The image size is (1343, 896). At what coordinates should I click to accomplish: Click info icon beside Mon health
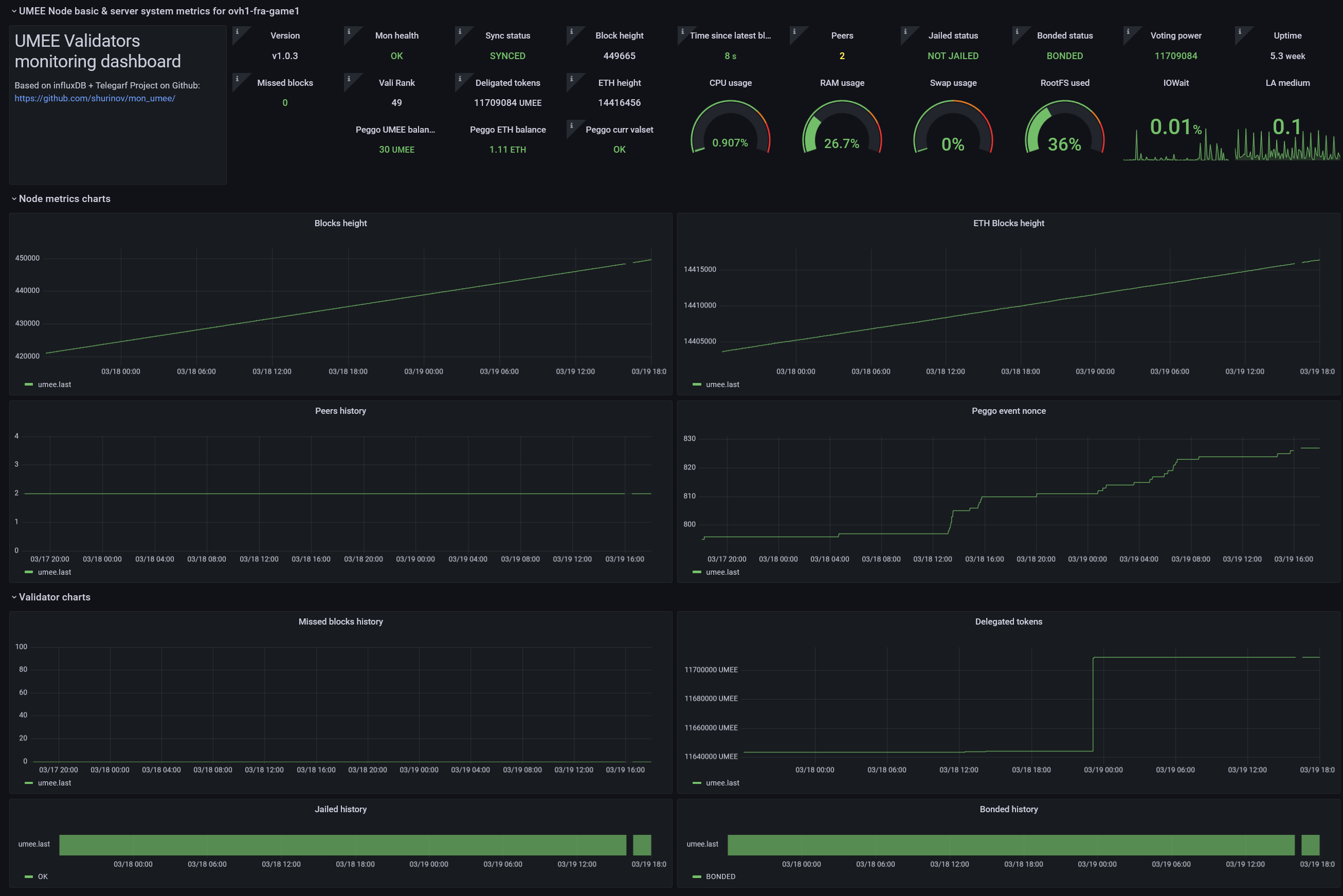[x=349, y=32]
